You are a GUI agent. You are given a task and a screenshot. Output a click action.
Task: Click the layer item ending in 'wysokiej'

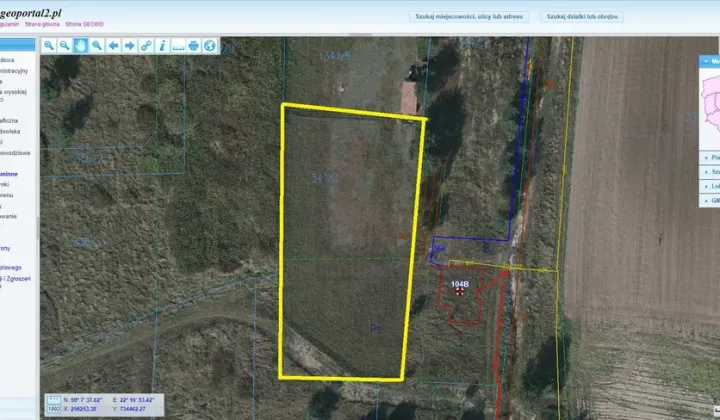(x=13, y=92)
